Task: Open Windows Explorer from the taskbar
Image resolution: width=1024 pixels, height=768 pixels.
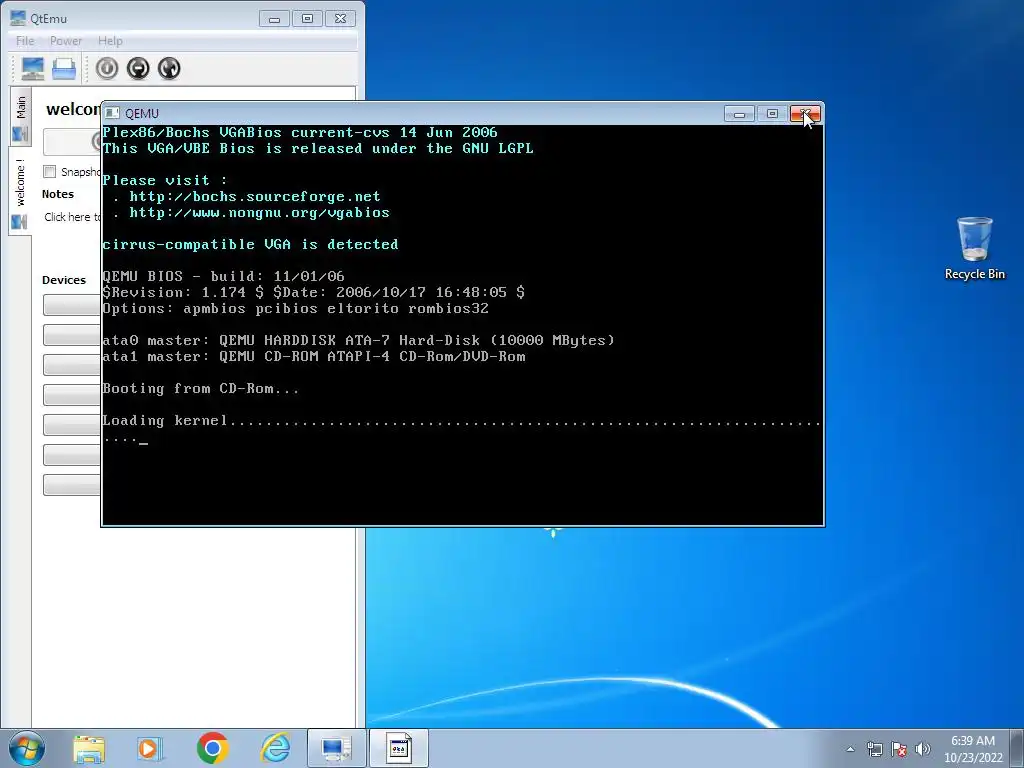Action: pos(89,748)
